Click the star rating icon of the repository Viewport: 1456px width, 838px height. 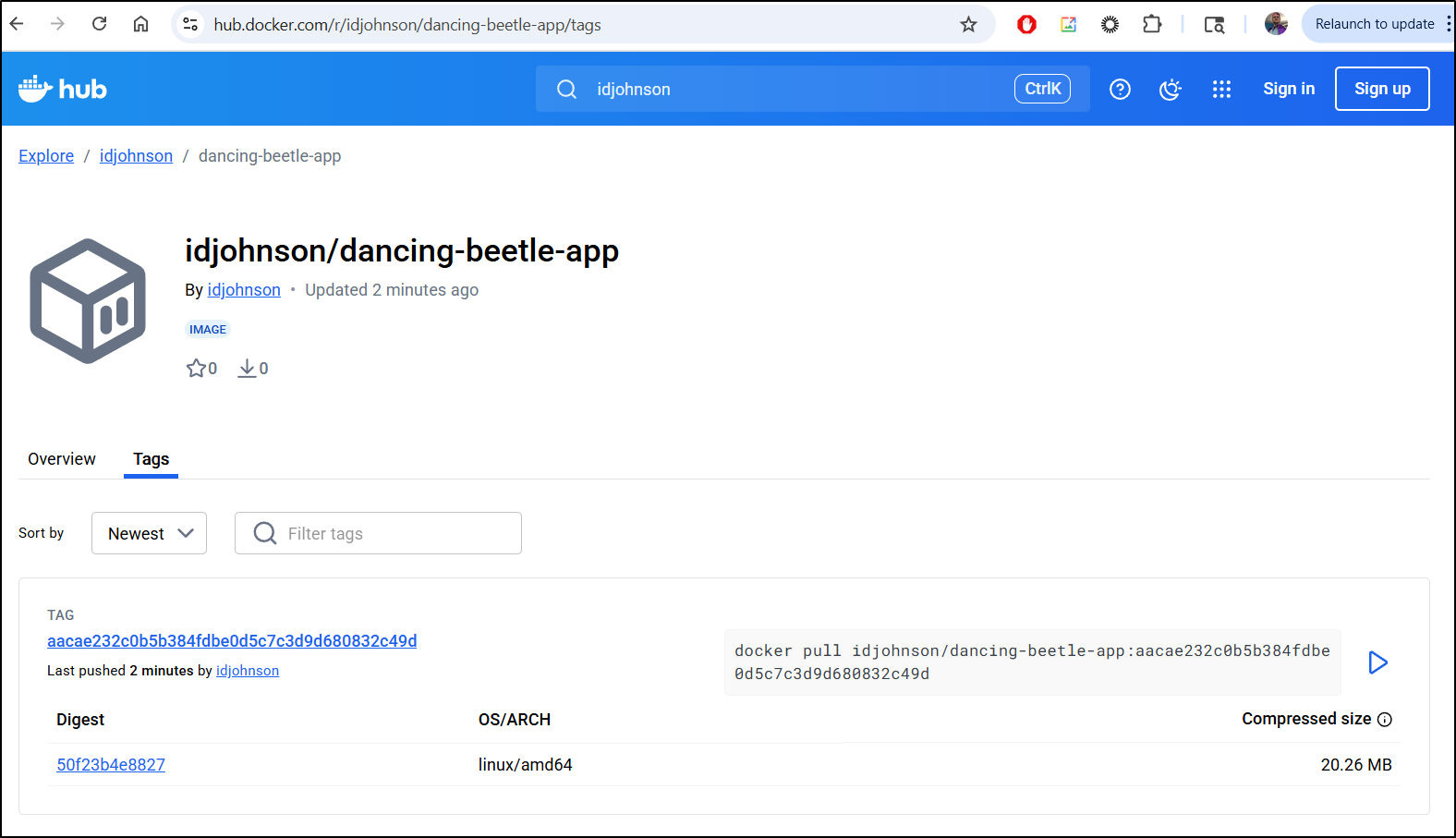196,369
